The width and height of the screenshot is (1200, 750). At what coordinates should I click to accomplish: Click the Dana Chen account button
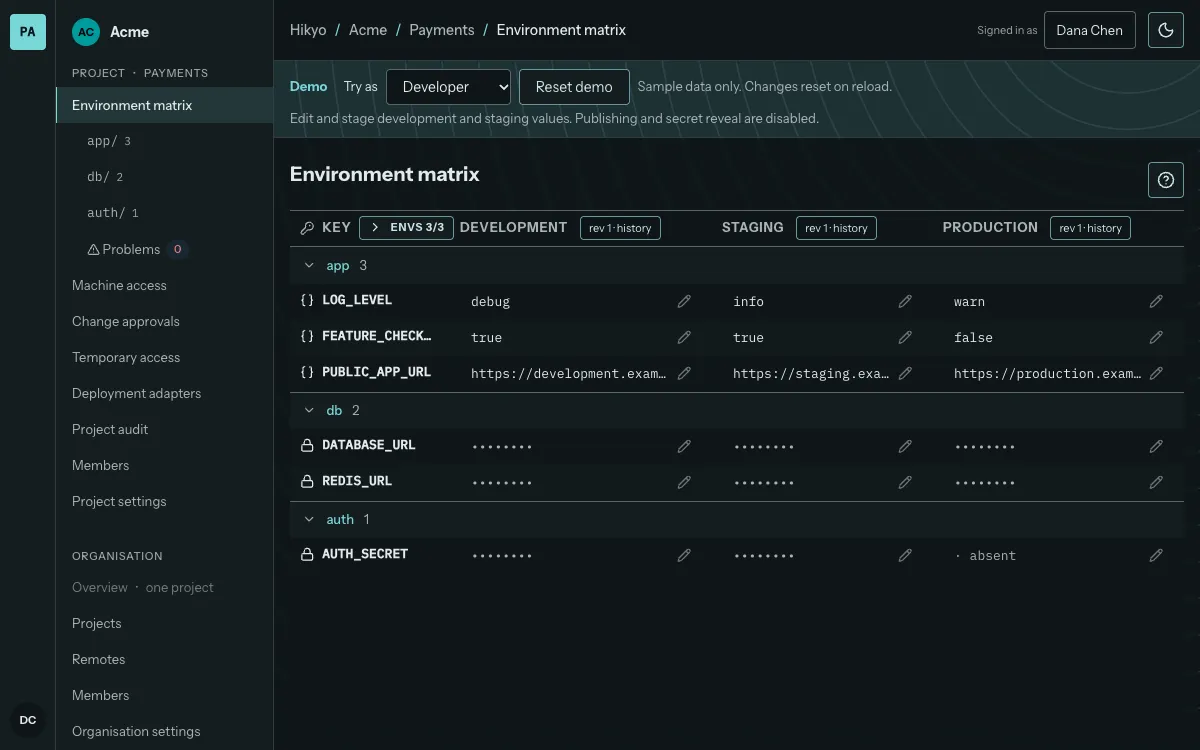click(1089, 30)
